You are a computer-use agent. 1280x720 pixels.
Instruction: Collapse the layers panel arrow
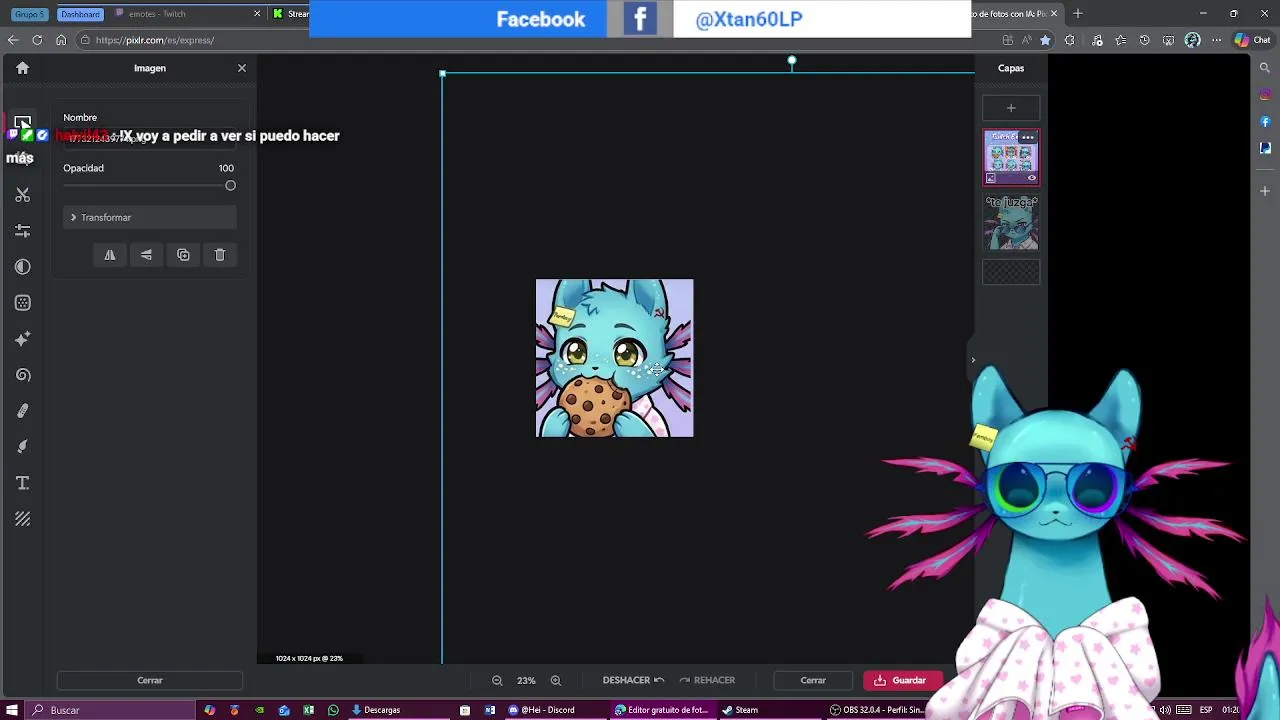point(973,360)
